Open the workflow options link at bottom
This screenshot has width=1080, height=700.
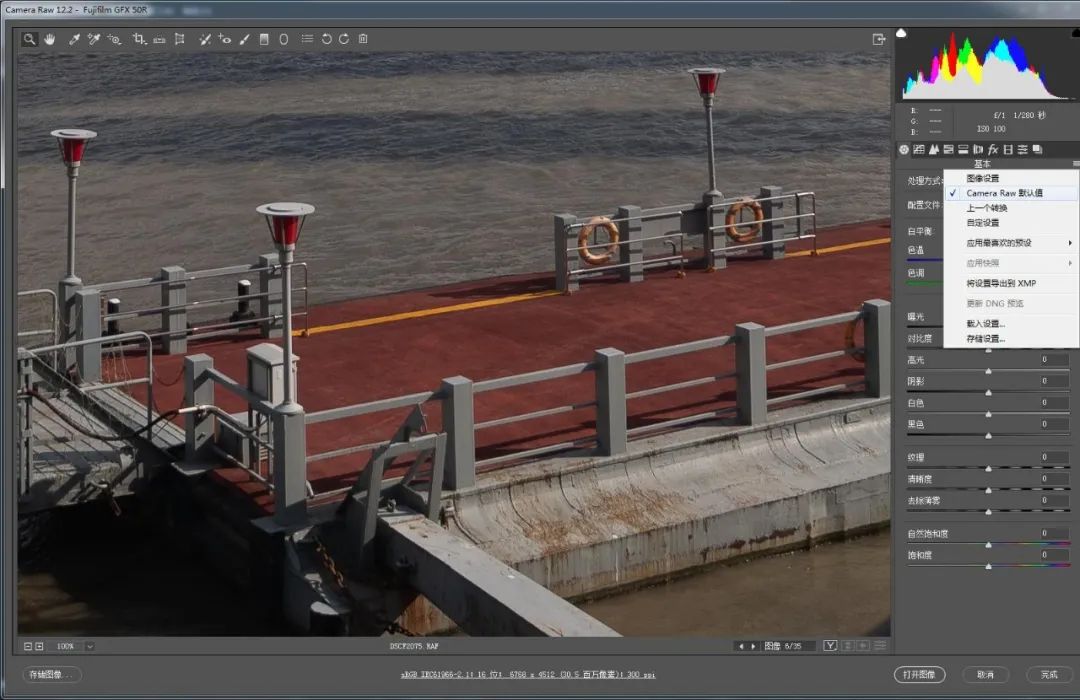pos(541,675)
